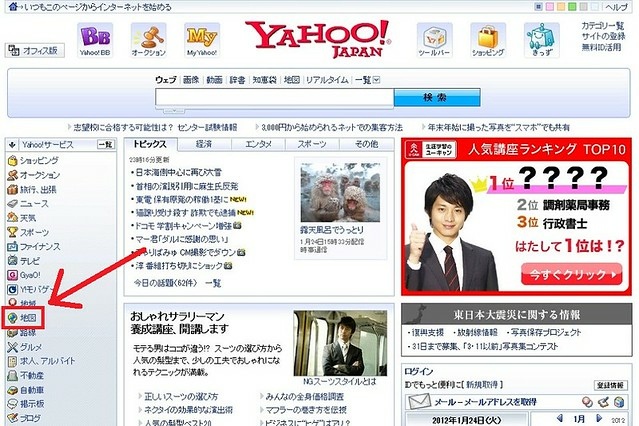This screenshot has height=426, width=639.
Task: Click the 地図 globe icon in sidebar
Action: point(13,318)
